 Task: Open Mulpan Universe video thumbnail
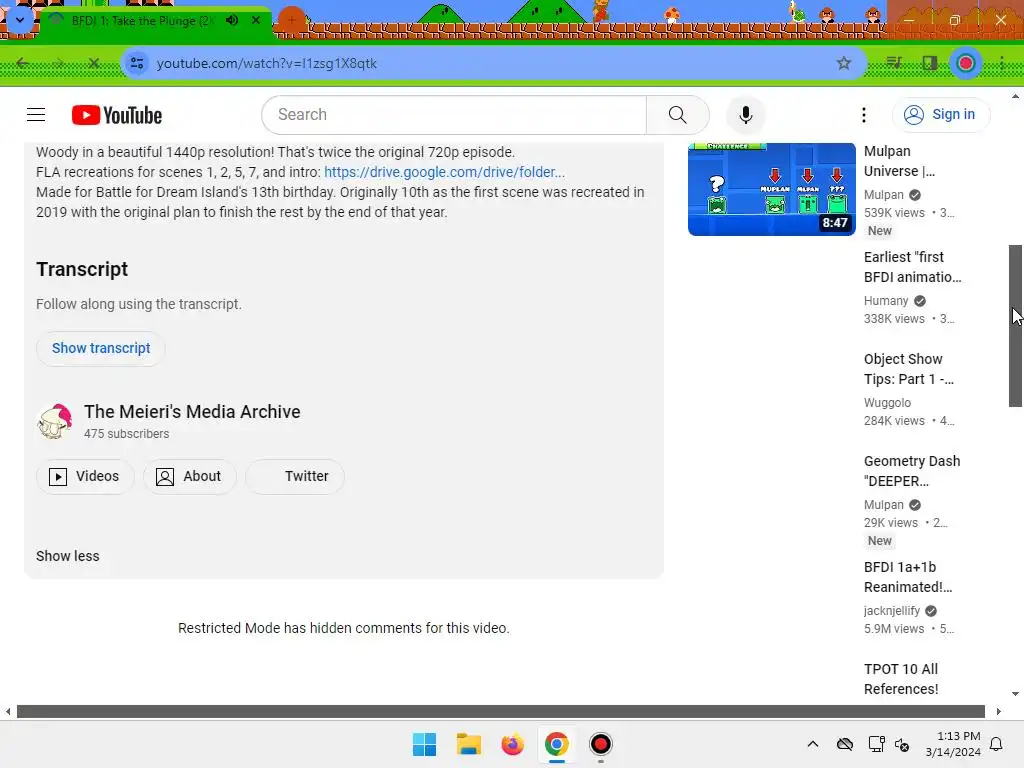pyautogui.click(x=771, y=189)
